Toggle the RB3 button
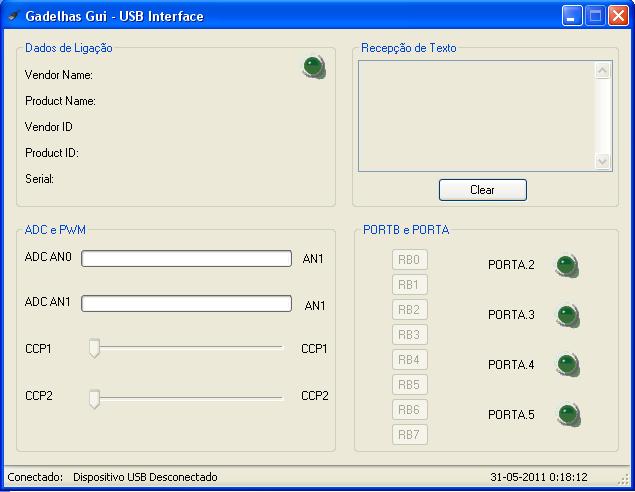Screen dimensions: 635x492 tap(410, 335)
